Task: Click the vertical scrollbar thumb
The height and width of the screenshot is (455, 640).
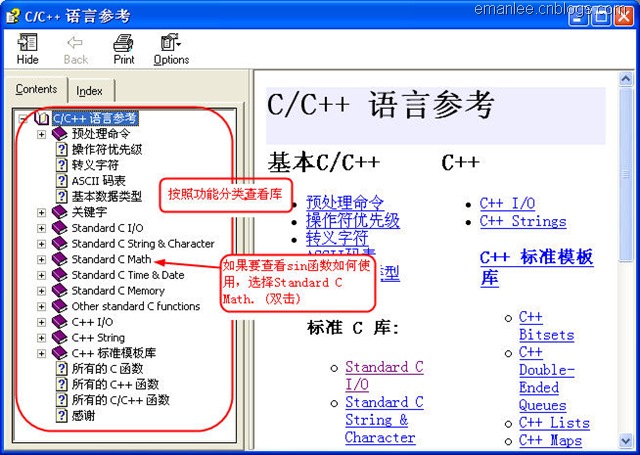Action: (625, 174)
